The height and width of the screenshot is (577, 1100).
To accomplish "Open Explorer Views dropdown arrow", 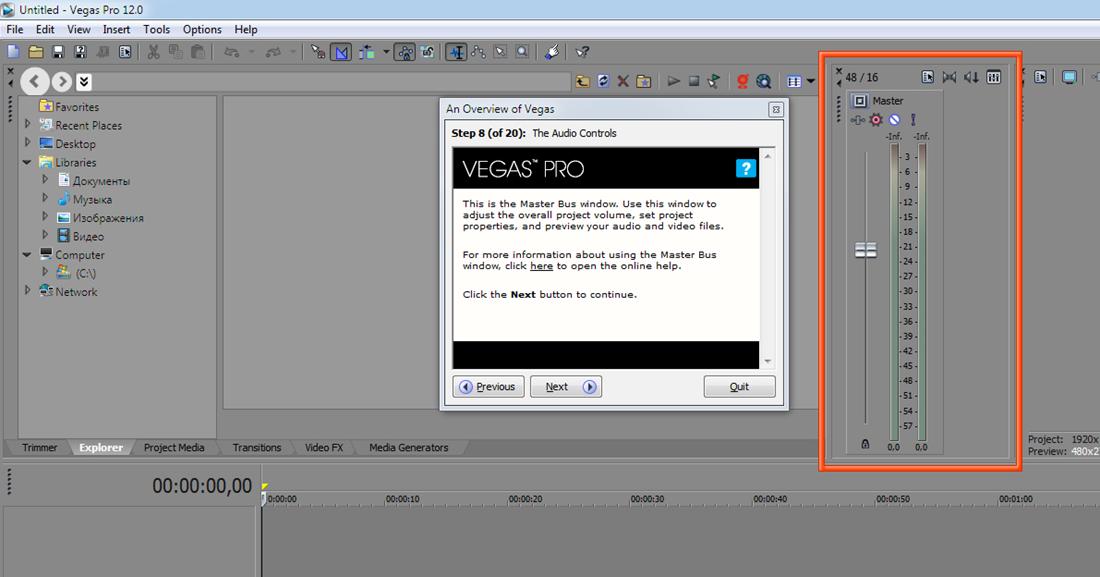I will 811,81.
